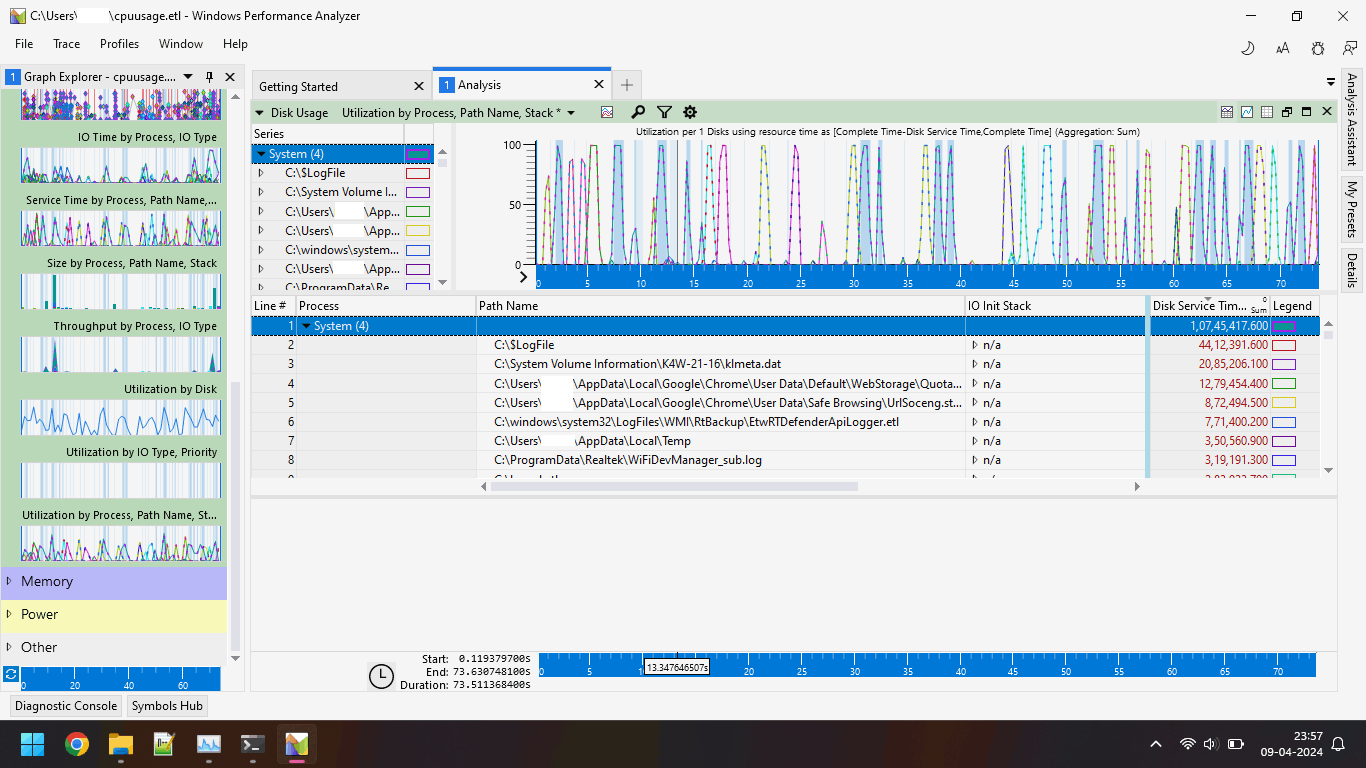Click the red color swatch for C:\$LogFile series
This screenshot has width=1366, height=768.
click(417, 173)
